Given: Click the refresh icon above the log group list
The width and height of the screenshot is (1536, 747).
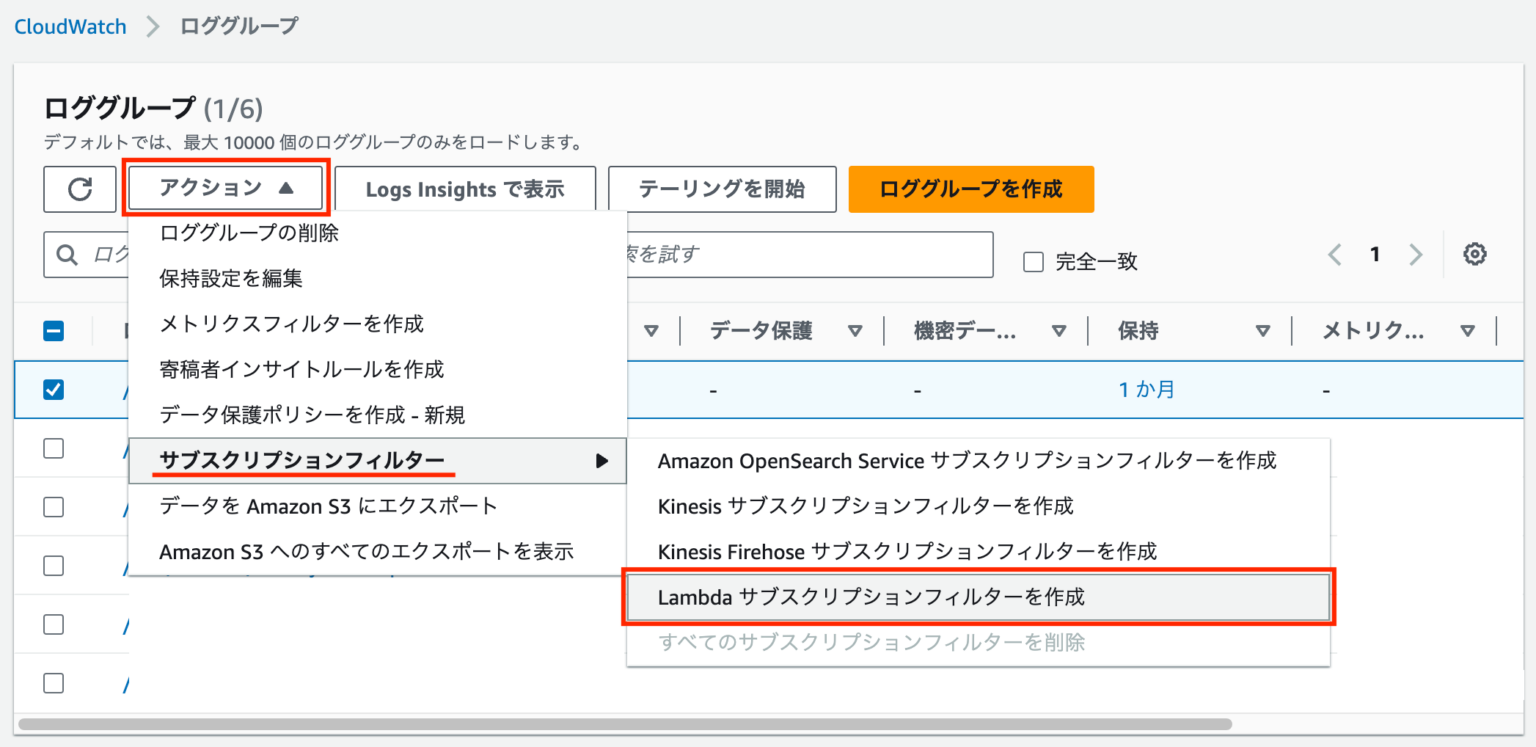Looking at the screenshot, I should point(80,189).
